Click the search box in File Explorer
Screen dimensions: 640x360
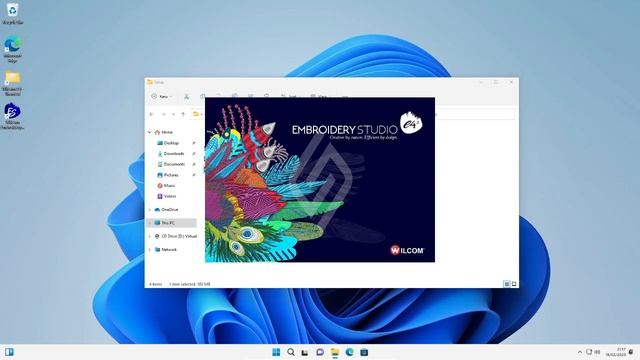[x=474, y=114]
